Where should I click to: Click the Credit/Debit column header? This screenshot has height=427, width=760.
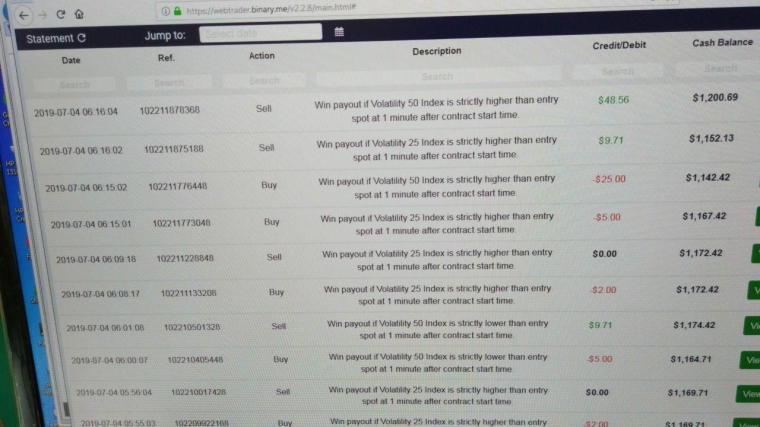pyautogui.click(x=618, y=46)
